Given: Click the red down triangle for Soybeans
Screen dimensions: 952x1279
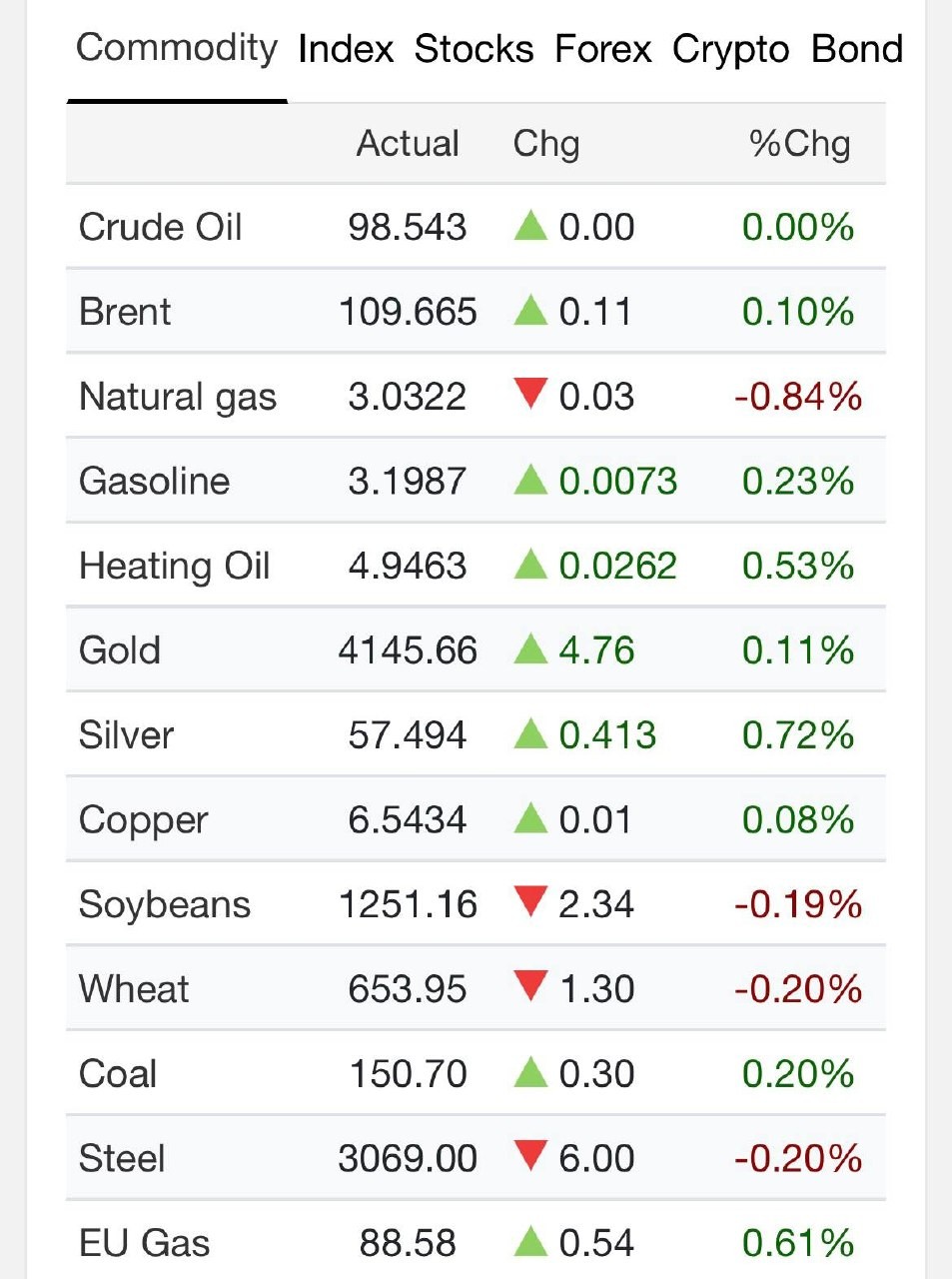Looking at the screenshot, I should pyautogui.click(x=530, y=901).
